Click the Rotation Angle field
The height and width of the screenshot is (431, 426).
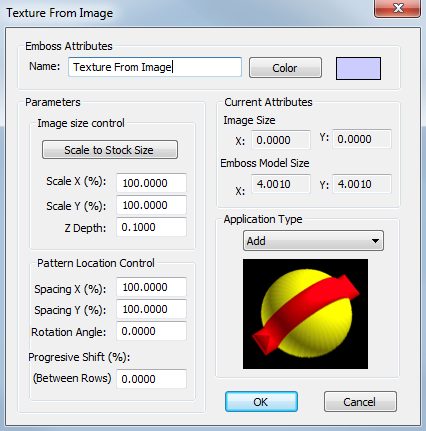coord(151,331)
